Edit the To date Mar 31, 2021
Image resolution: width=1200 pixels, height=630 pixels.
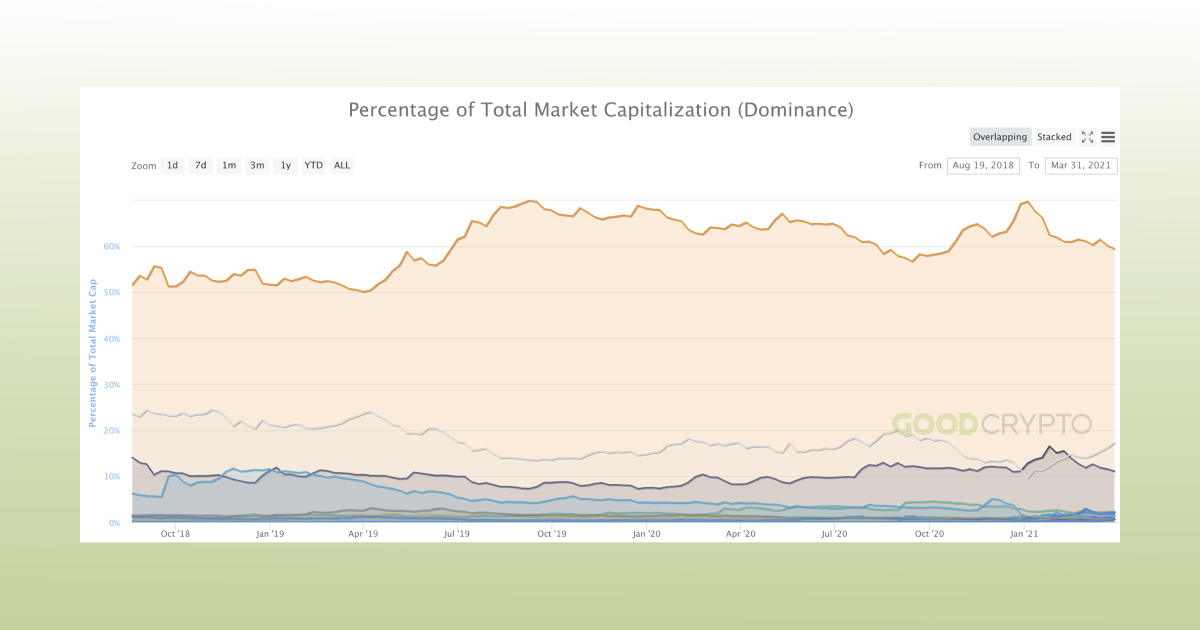(x=1081, y=165)
